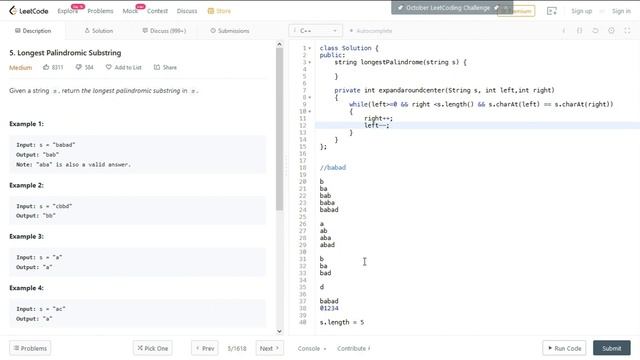Click Add to List heart

tap(124, 67)
